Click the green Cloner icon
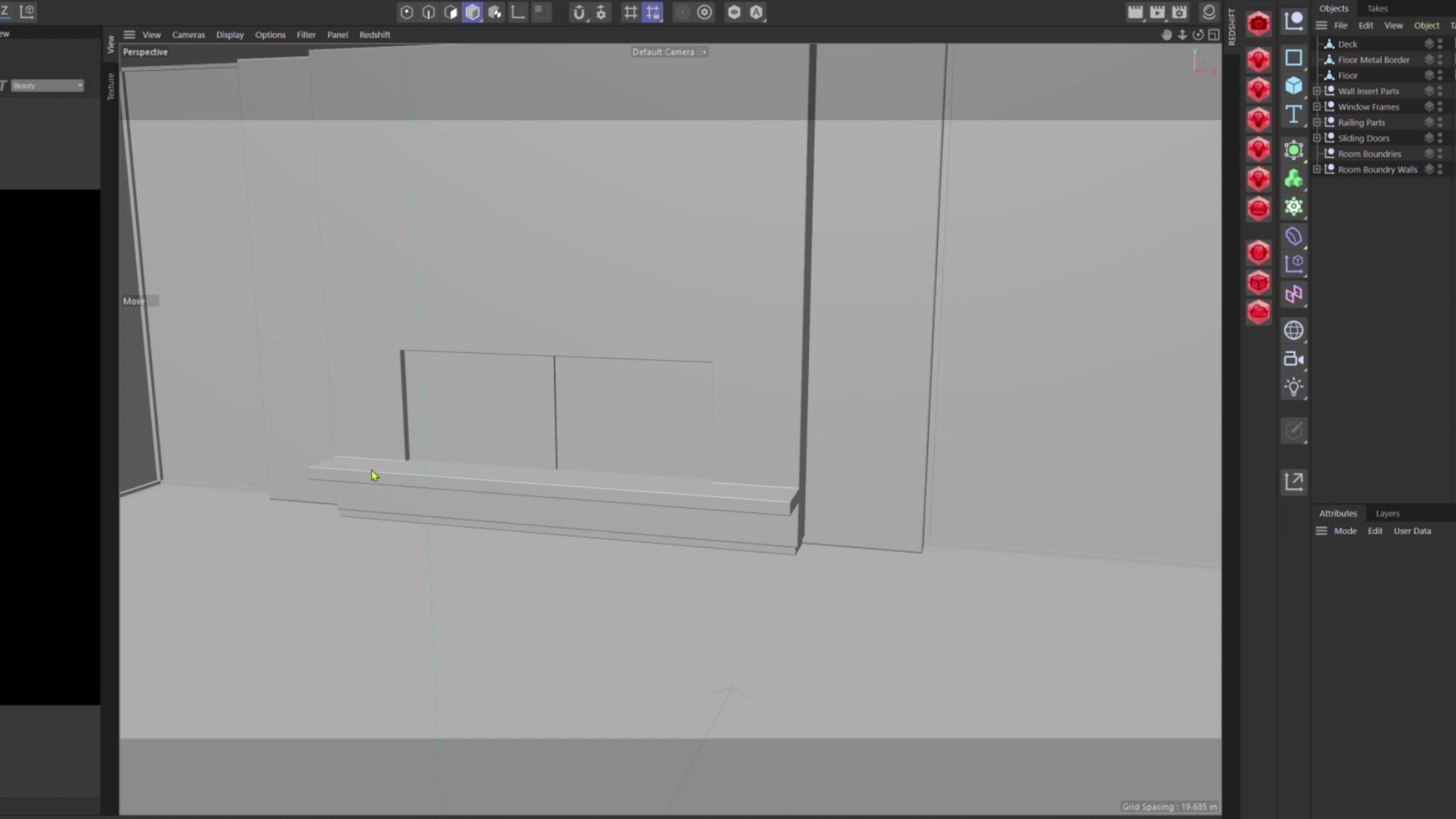Image resolution: width=1456 pixels, height=819 pixels. click(x=1294, y=179)
